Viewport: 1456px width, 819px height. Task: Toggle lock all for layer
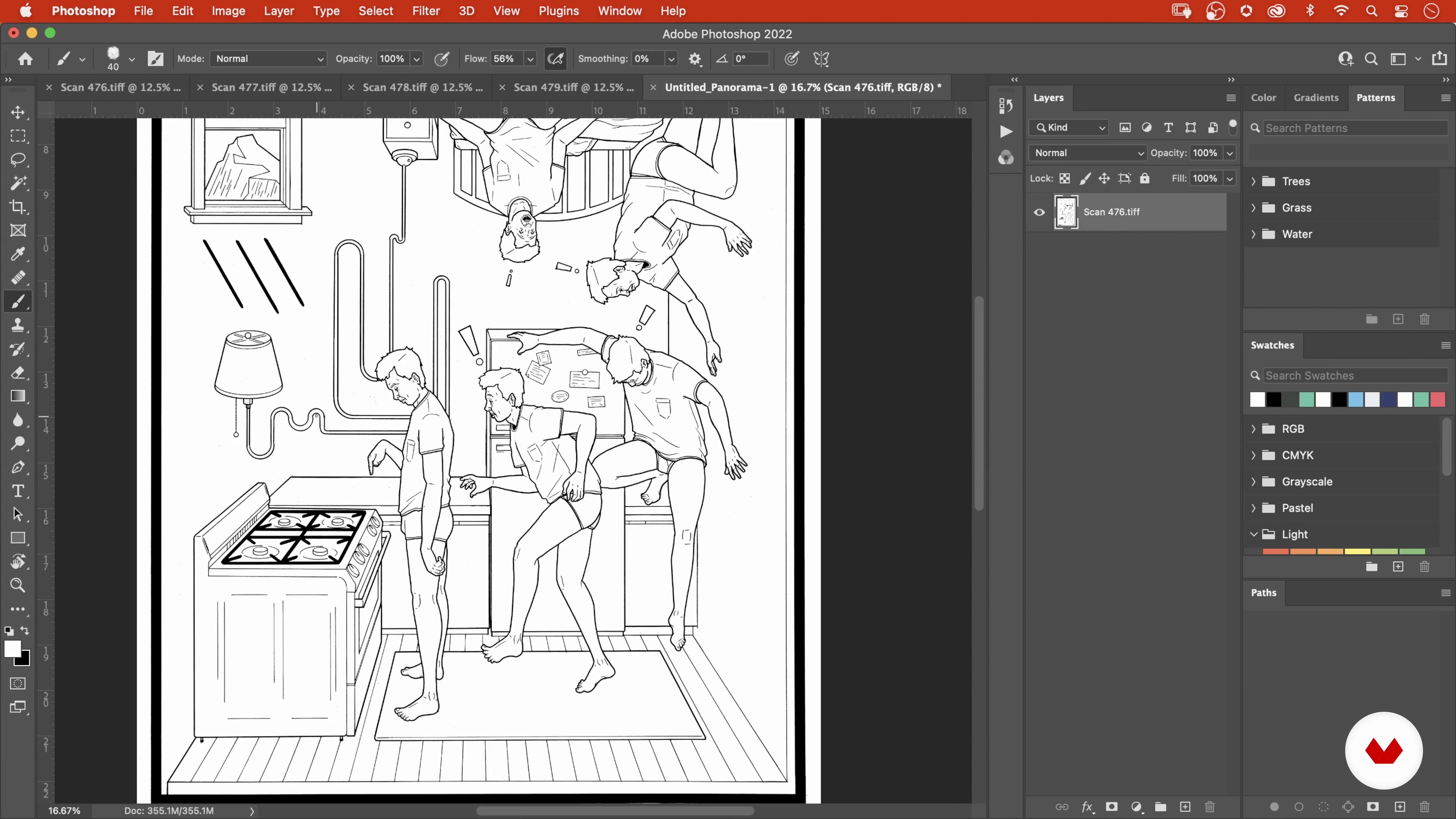tap(1145, 179)
